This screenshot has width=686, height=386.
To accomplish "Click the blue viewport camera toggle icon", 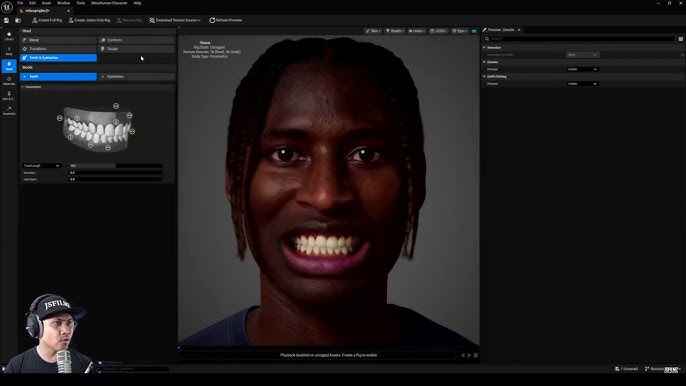I will (474, 31).
